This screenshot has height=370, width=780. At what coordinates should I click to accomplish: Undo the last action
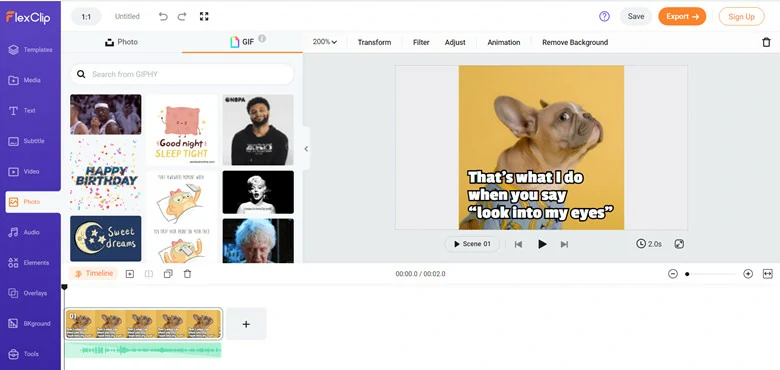point(163,16)
